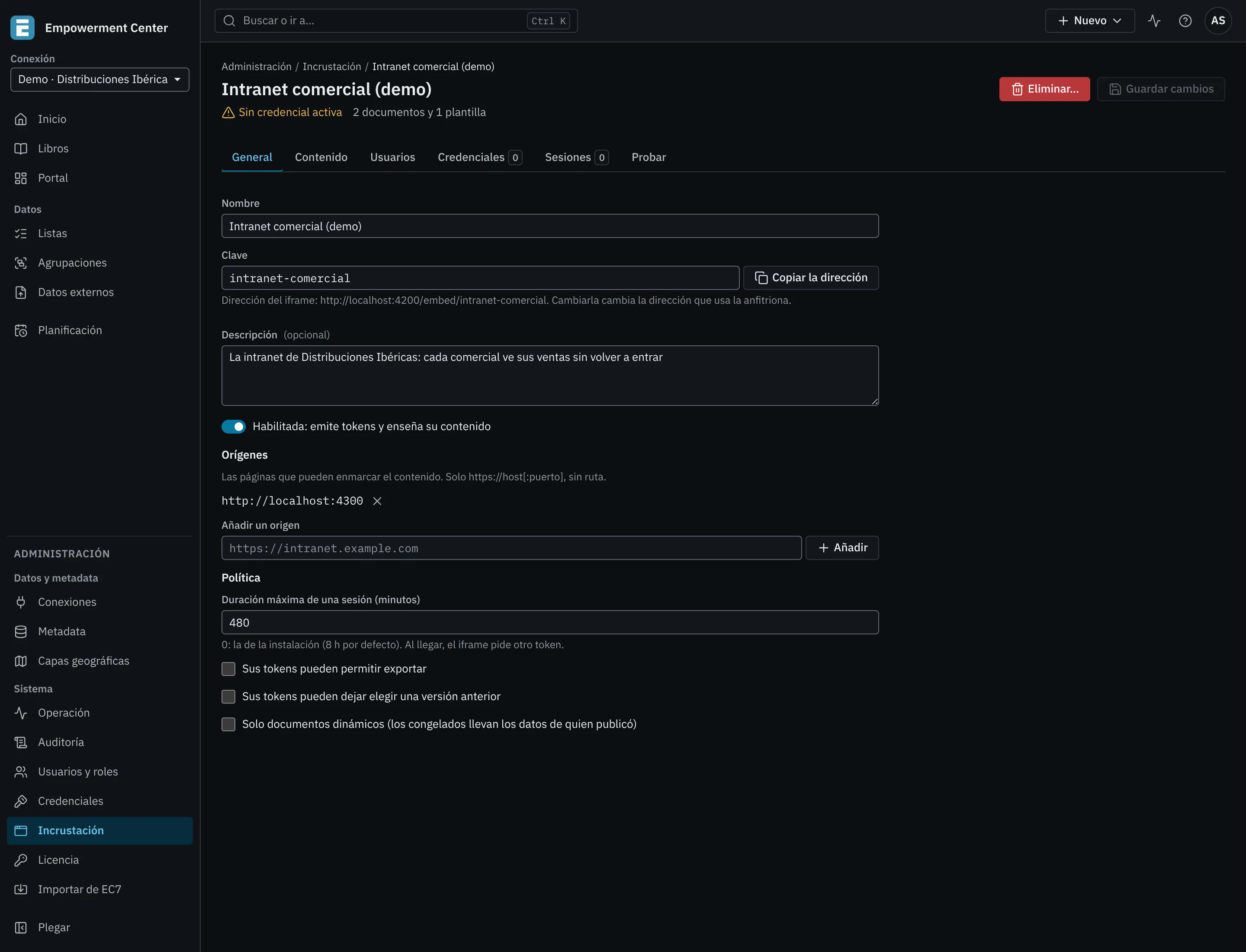Open Libros from the sidebar
Viewport: 1246px width, 952px height.
coord(100,148)
